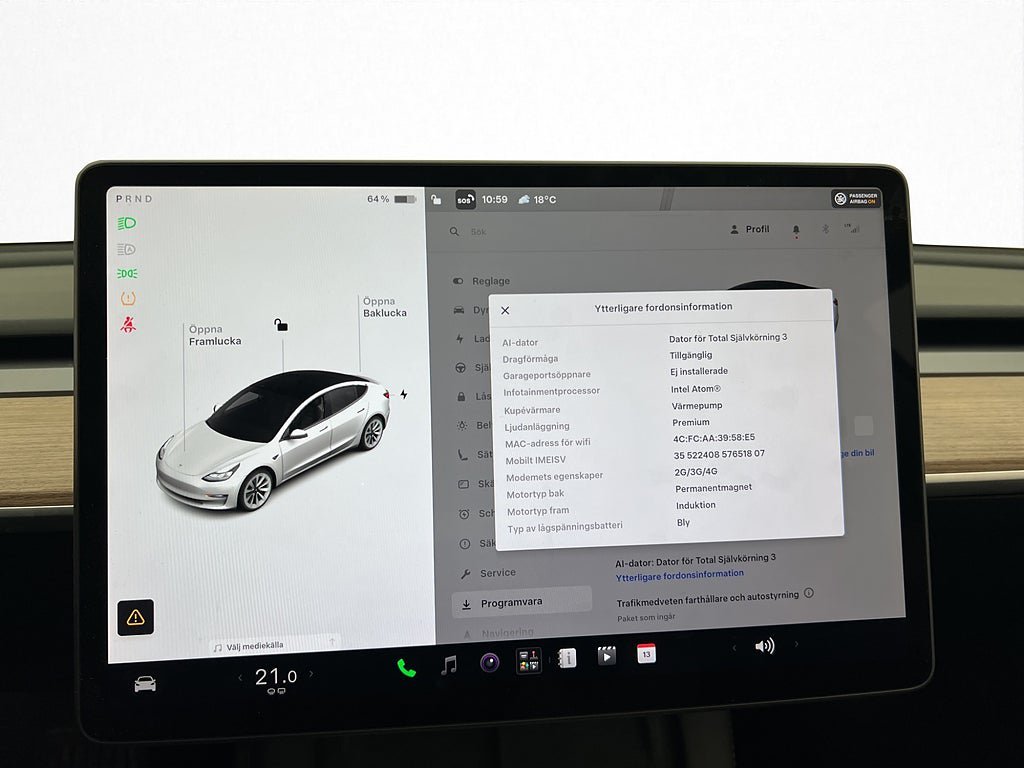
Task: Tap the Typ av lågspänningsbatteri label
Action: 565,526
